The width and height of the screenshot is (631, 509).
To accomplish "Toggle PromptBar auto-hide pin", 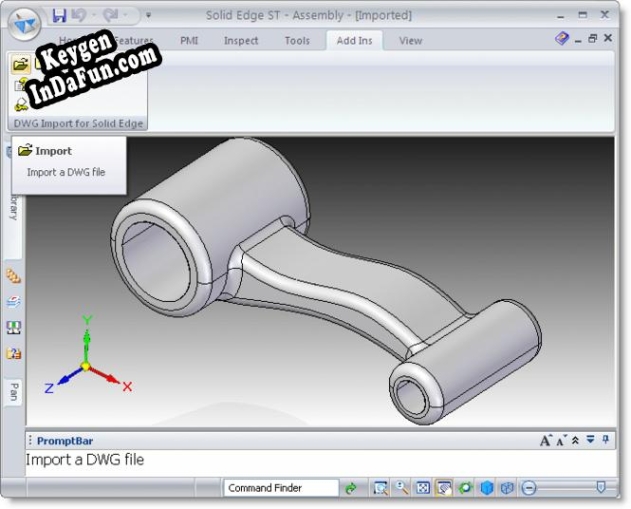I will [606, 439].
